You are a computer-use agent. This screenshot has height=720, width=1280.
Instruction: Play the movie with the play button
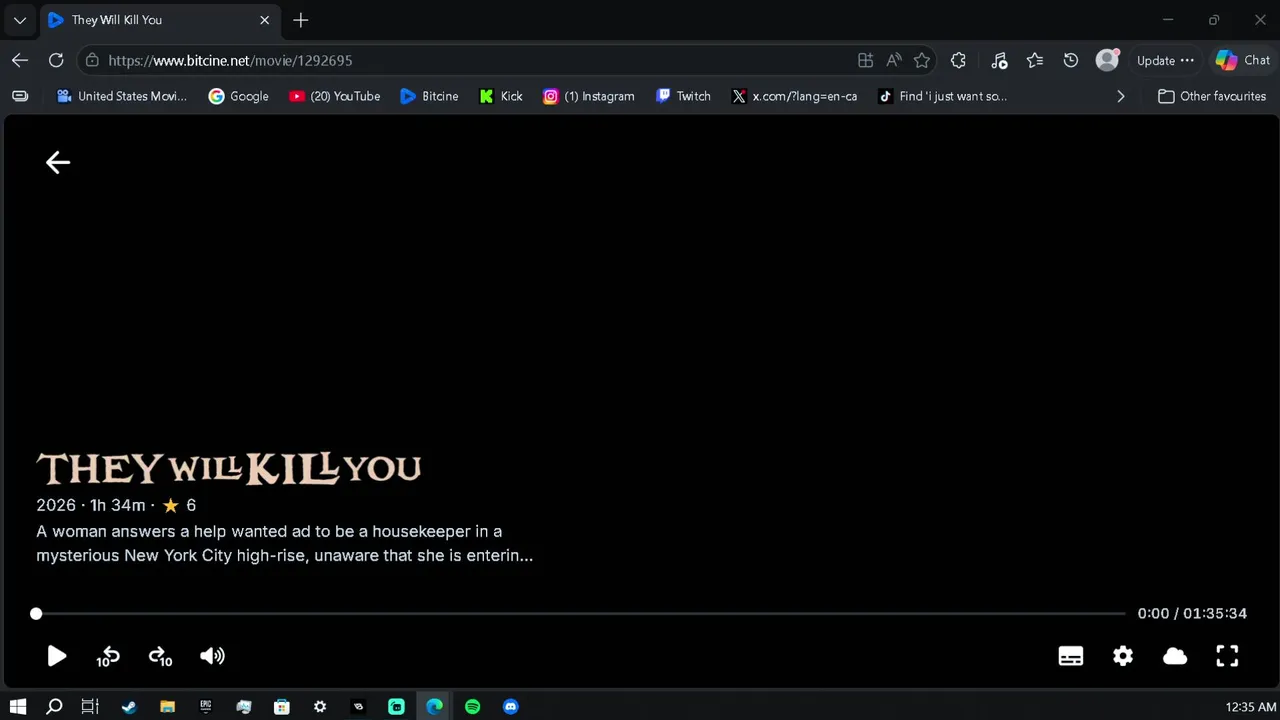pyautogui.click(x=57, y=656)
